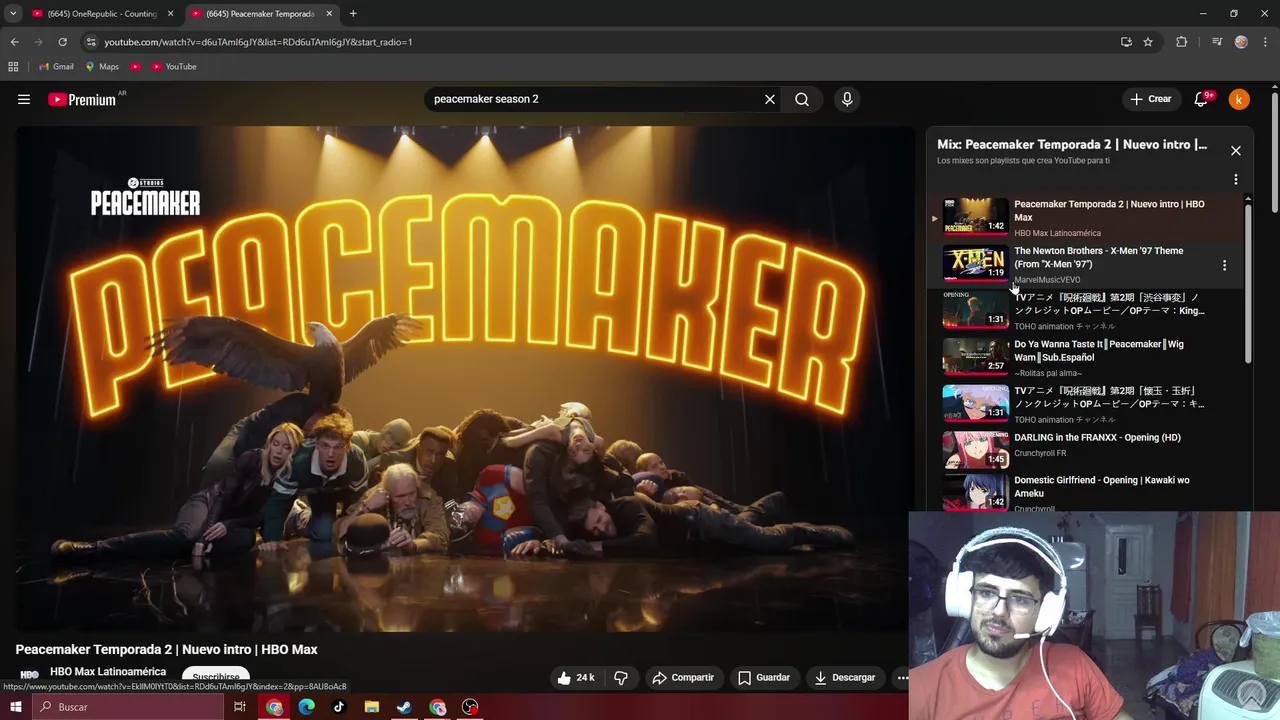The image size is (1280, 720).
Task: Reload the page in Chrome
Action: pos(62,42)
